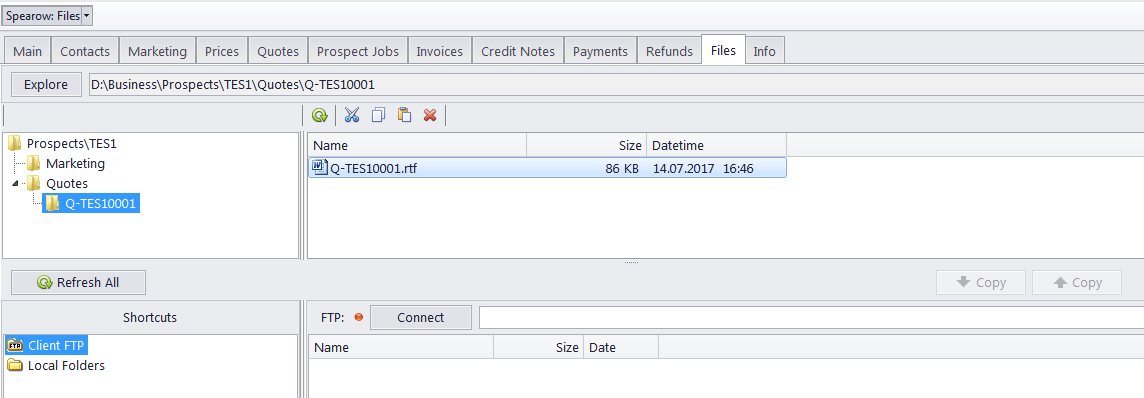Image resolution: width=1144 pixels, height=398 pixels.
Task: Click the Q-TES10001 folder icon in tree
Action: pos(52,204)
